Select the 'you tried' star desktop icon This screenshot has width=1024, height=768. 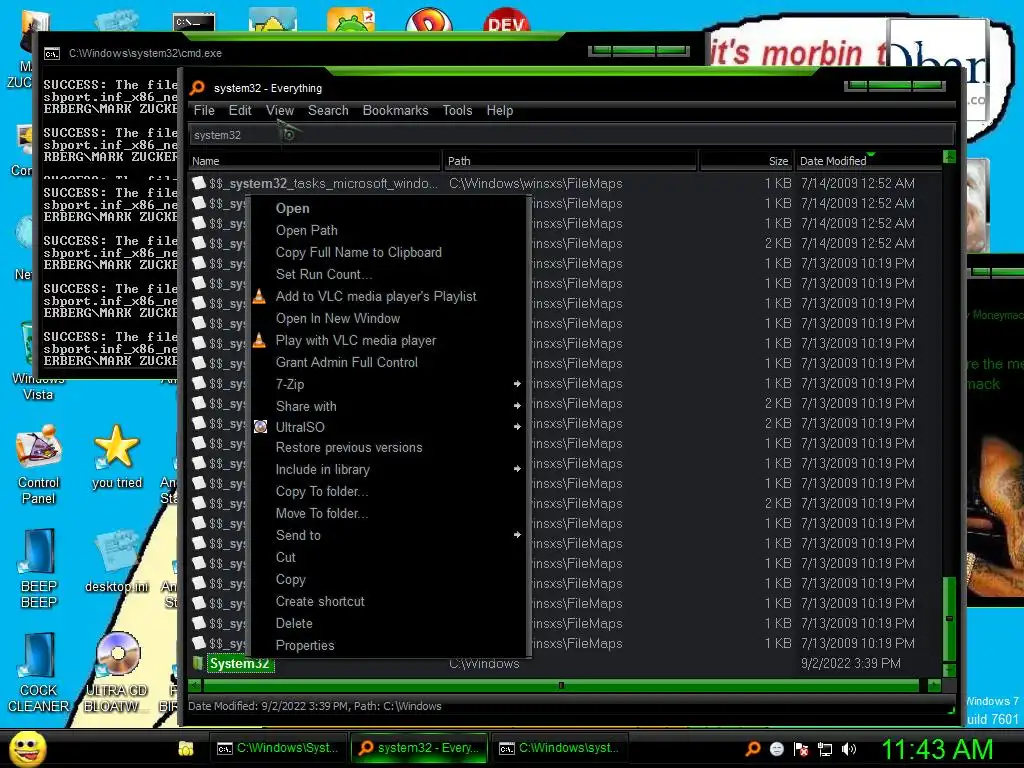point(117,447)
